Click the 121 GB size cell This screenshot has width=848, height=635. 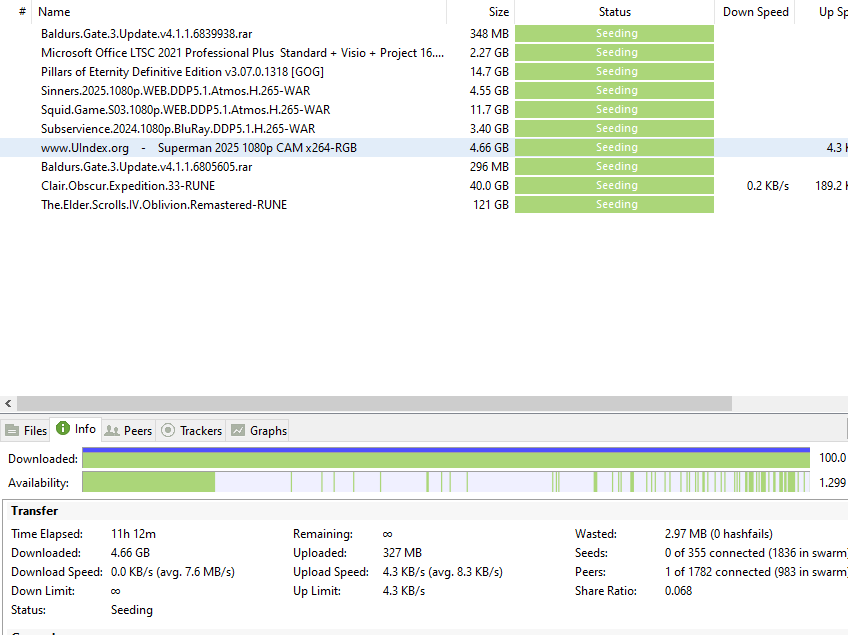tap(491, 204)
